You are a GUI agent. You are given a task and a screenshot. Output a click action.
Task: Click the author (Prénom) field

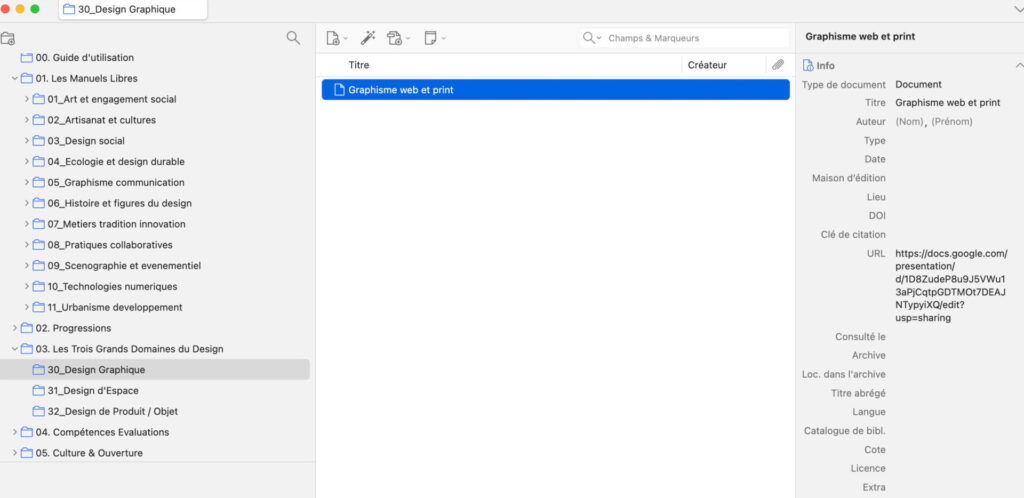pos(952,122)
